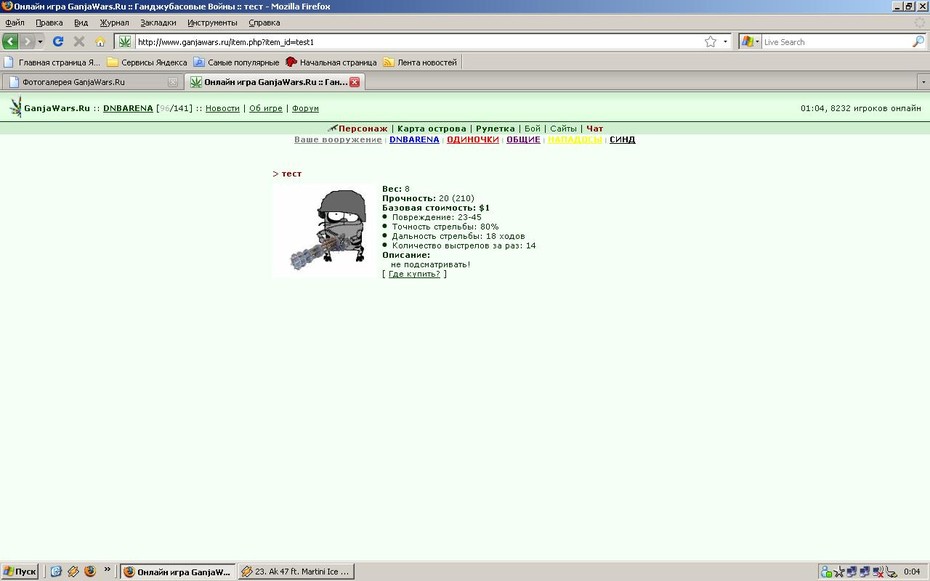
Task: Switch to the Firefox Онлайн игра taskbar button
Action: [x=178, y=572]
